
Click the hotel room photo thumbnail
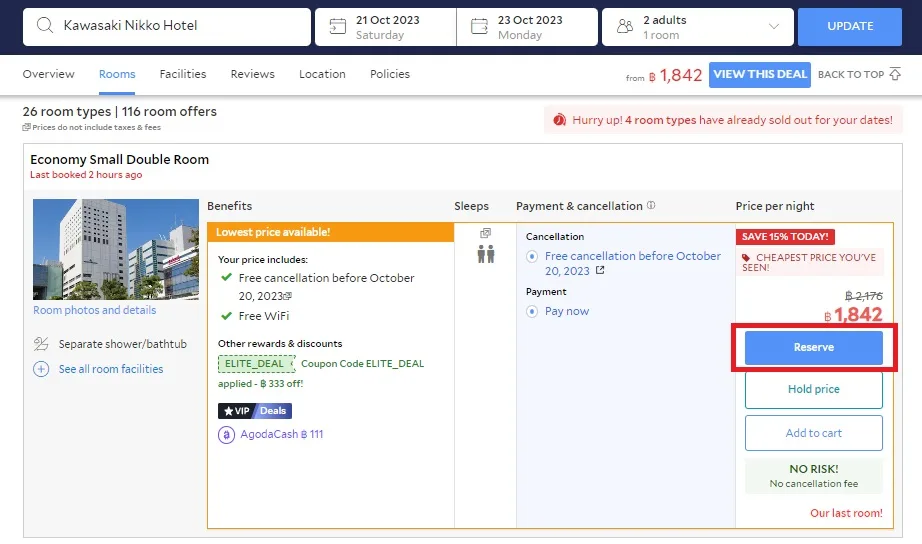(116, 249)
